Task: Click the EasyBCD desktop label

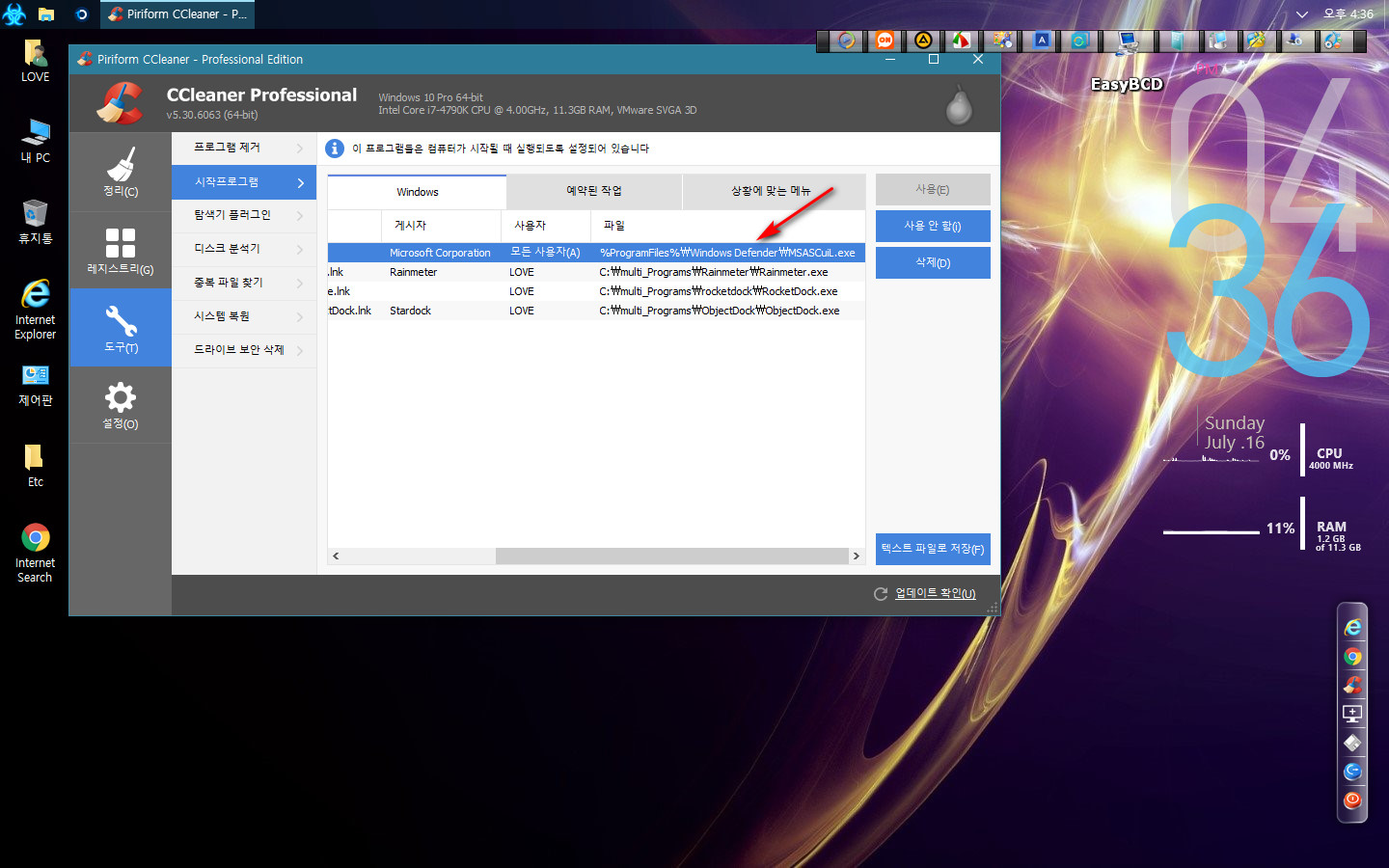Action: click(1127, 85)
